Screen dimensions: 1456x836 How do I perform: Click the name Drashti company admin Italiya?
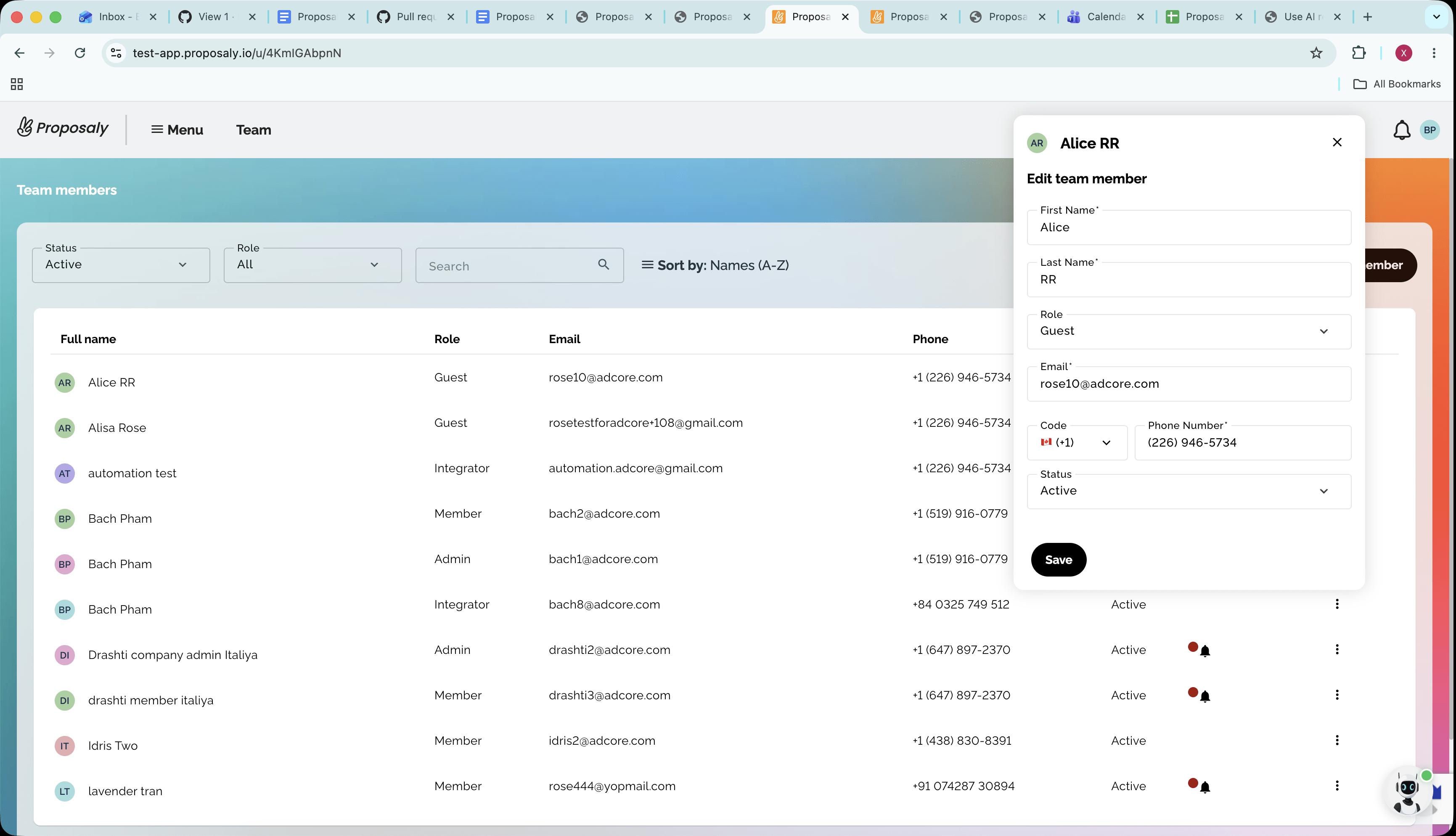click(173, 655)
